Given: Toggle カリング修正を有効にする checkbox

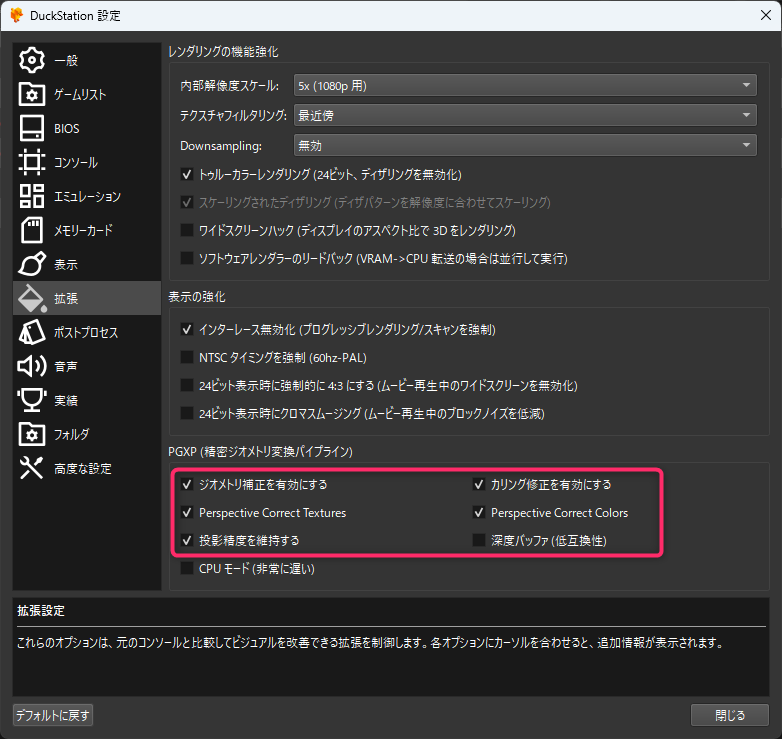Looking at the screenshot, I should tap(479, 484).
